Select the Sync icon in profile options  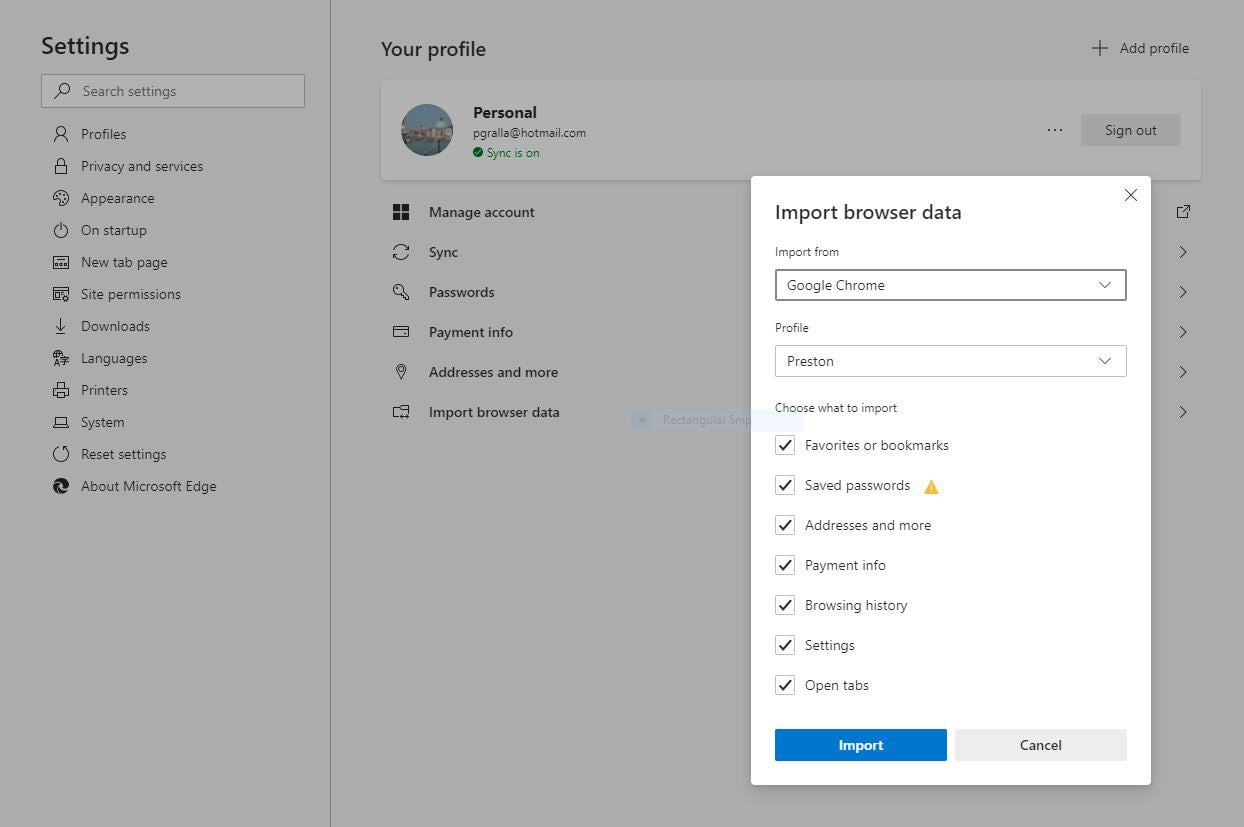[x=401, y=252]
